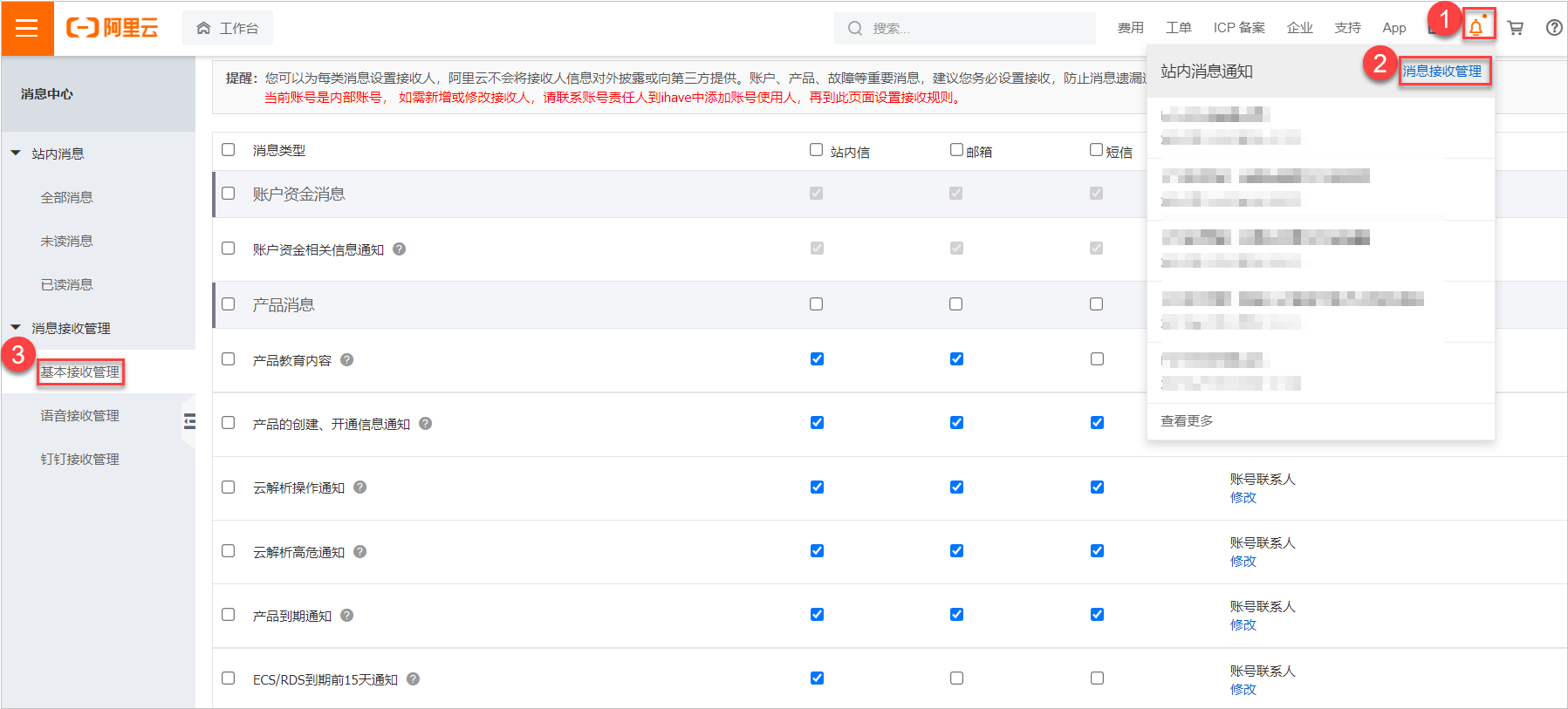Viewport: 1568px width, 709px height.
Task: Open the App top menu
Action: tap(1394, 28)
